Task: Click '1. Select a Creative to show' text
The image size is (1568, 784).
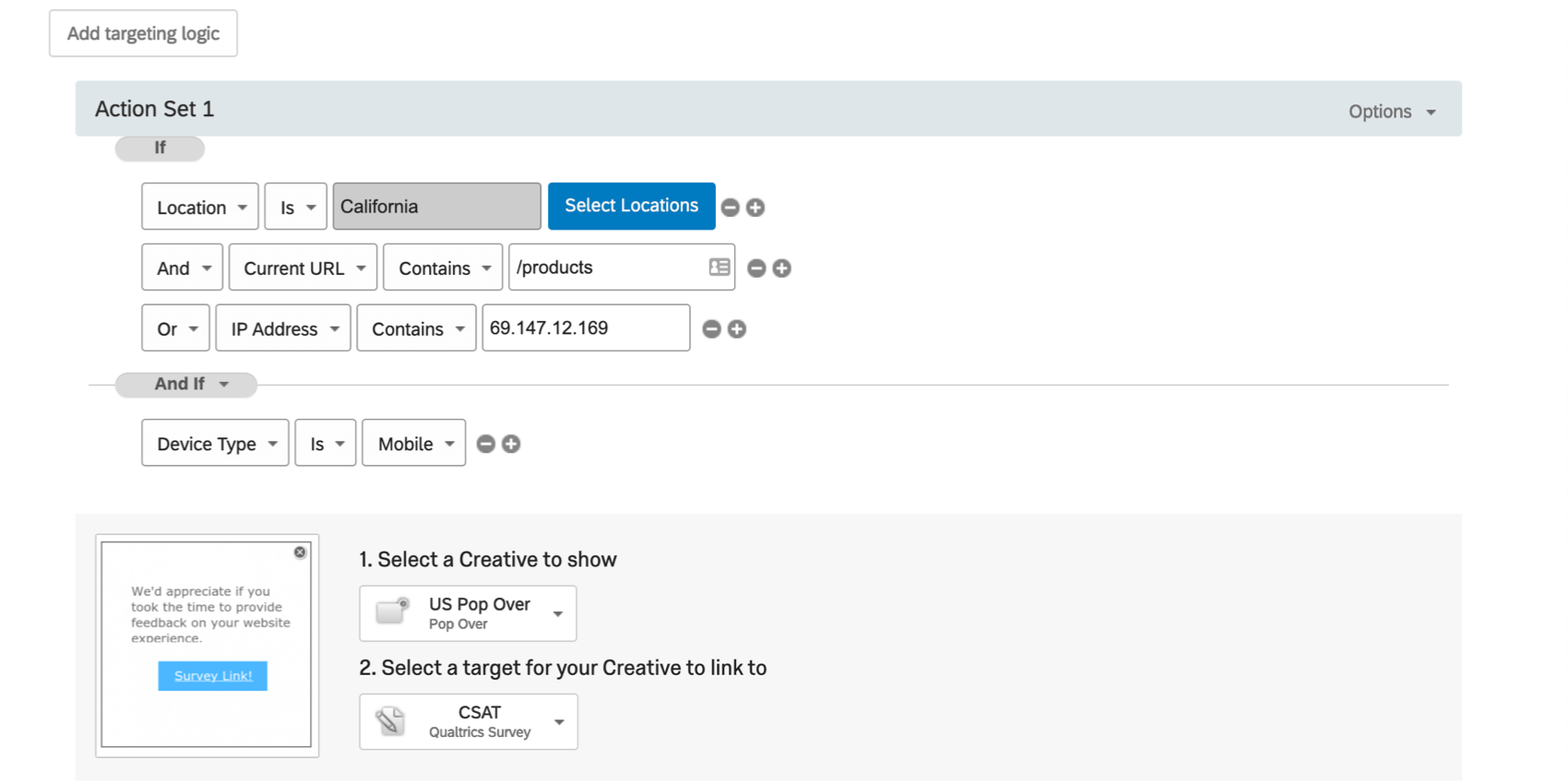Action: [x=488, y=560]
